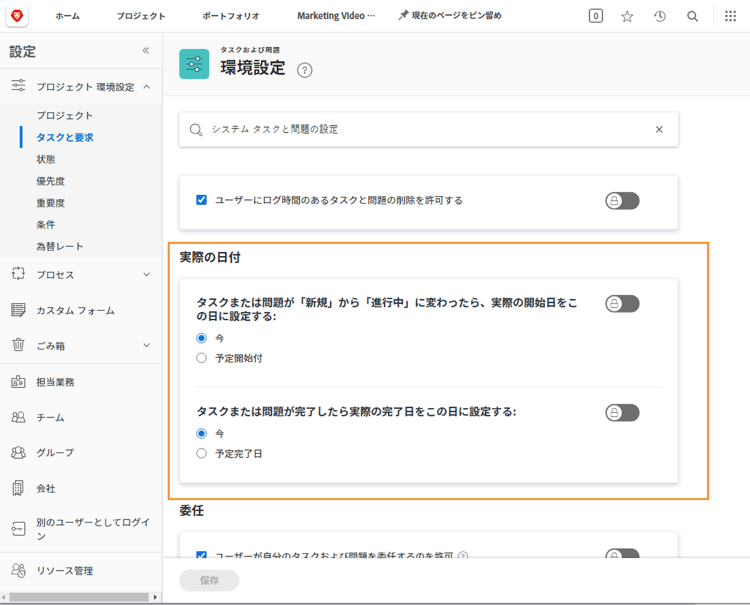Click the 保存 button

coord(209,580)
